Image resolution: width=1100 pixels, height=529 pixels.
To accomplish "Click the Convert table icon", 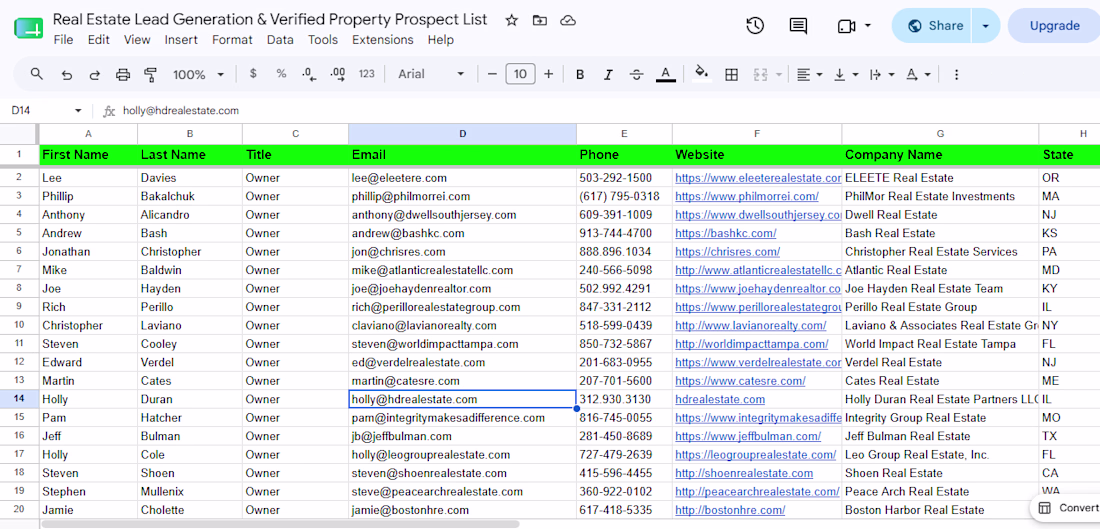I will pyautogui.click(x=1045, y=508).
